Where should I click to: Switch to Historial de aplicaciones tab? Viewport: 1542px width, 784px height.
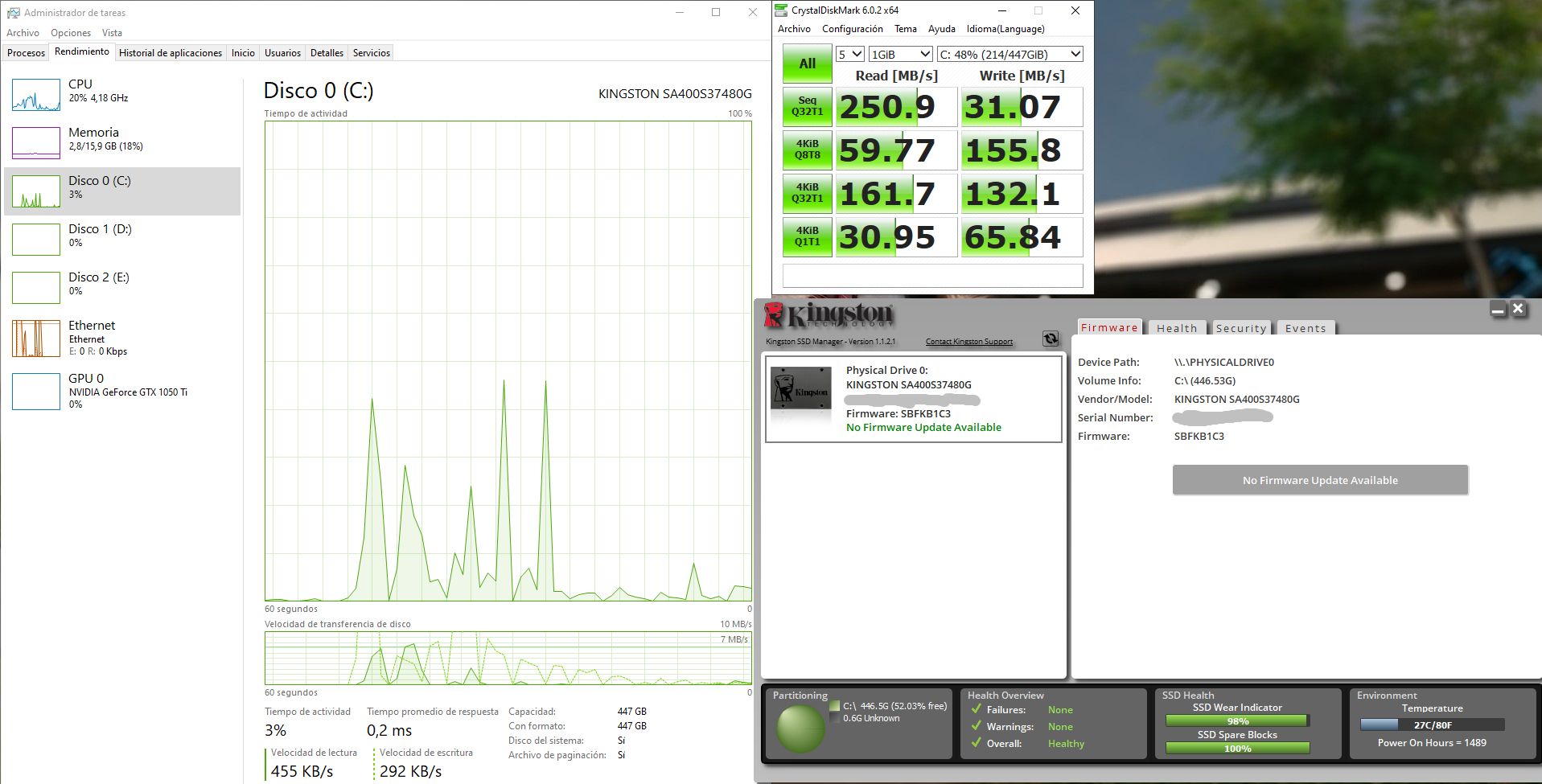[x=171, y=53]
